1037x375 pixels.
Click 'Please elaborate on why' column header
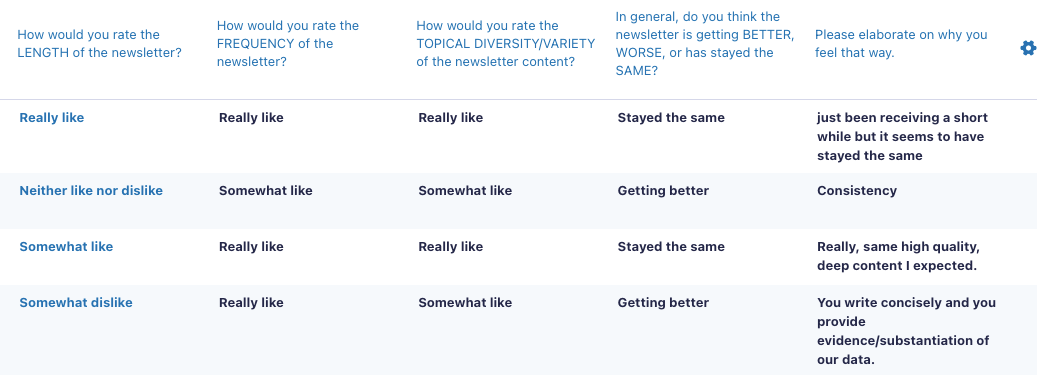pos(901,44)
